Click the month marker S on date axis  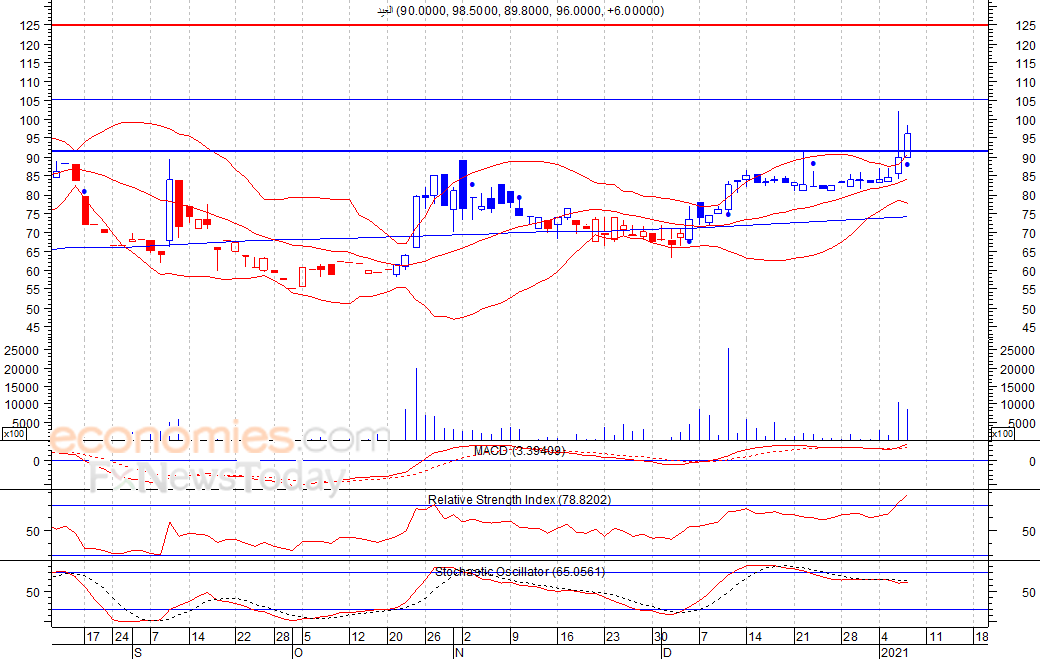(138, 652)
